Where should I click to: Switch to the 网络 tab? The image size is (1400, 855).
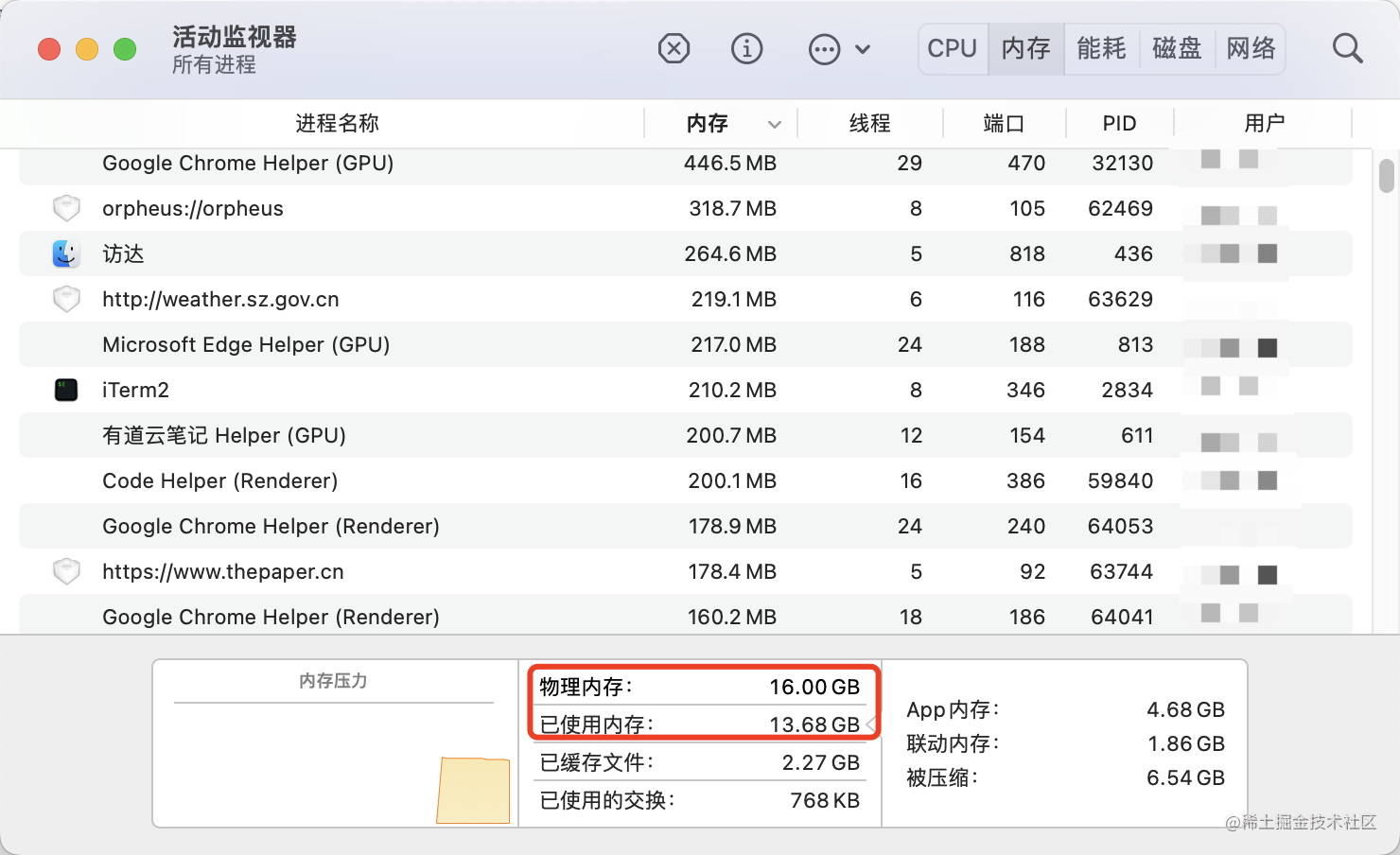pos(1251,48)
